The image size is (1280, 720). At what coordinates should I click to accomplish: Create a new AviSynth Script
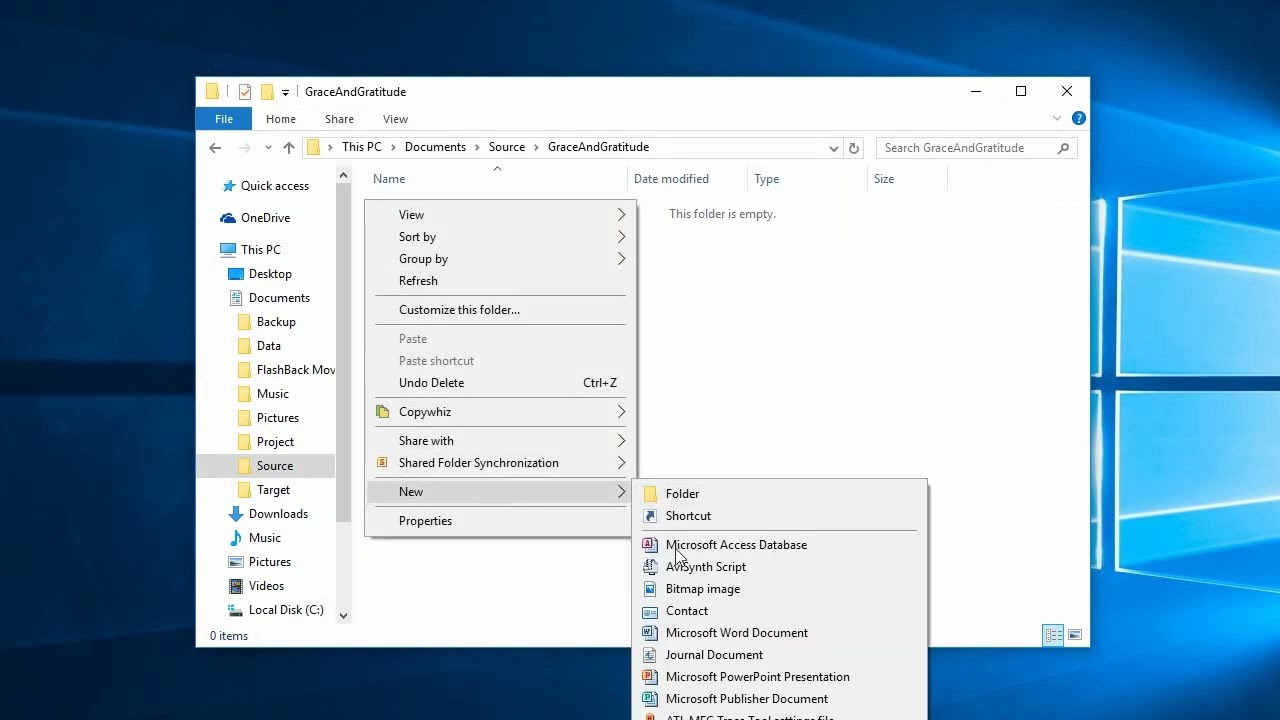point(780,567)
